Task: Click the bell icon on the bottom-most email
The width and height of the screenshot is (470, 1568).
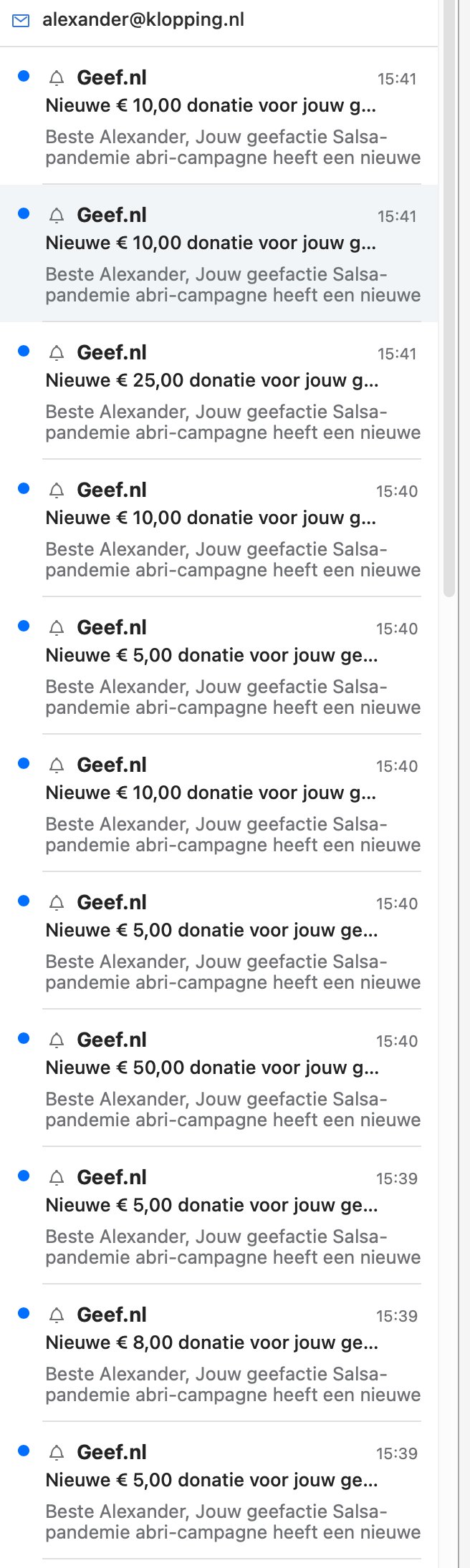Action: (57, 1453)
